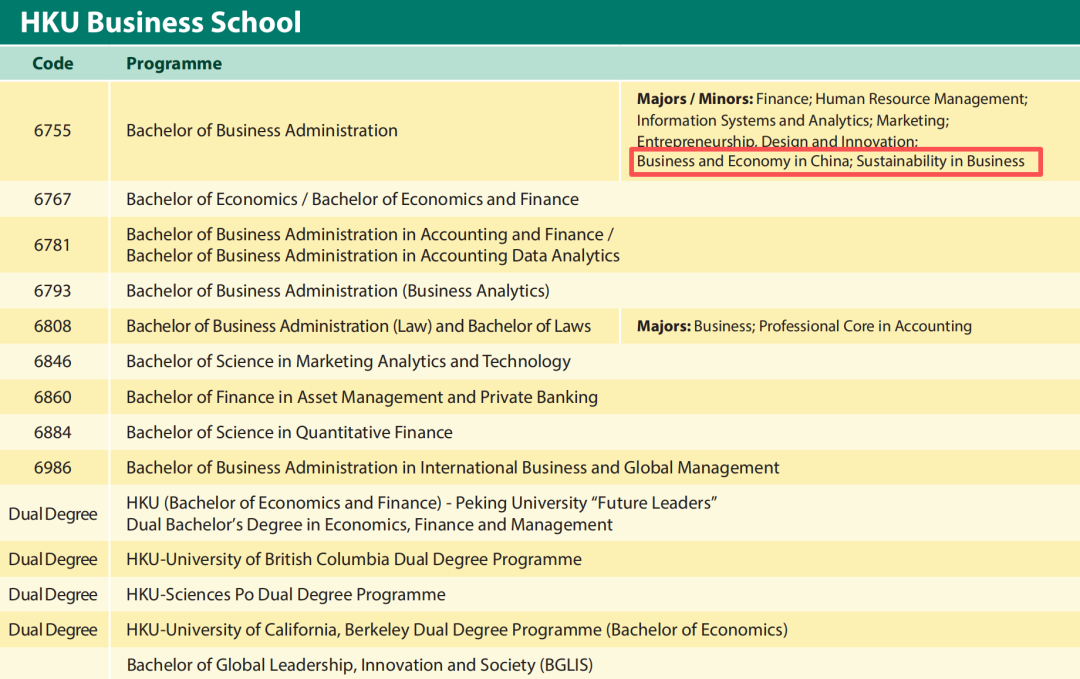Click Dual Degree label beside Sciences Po row
The height and width of the screenshot is (679, 1080).
coord(52,594)
